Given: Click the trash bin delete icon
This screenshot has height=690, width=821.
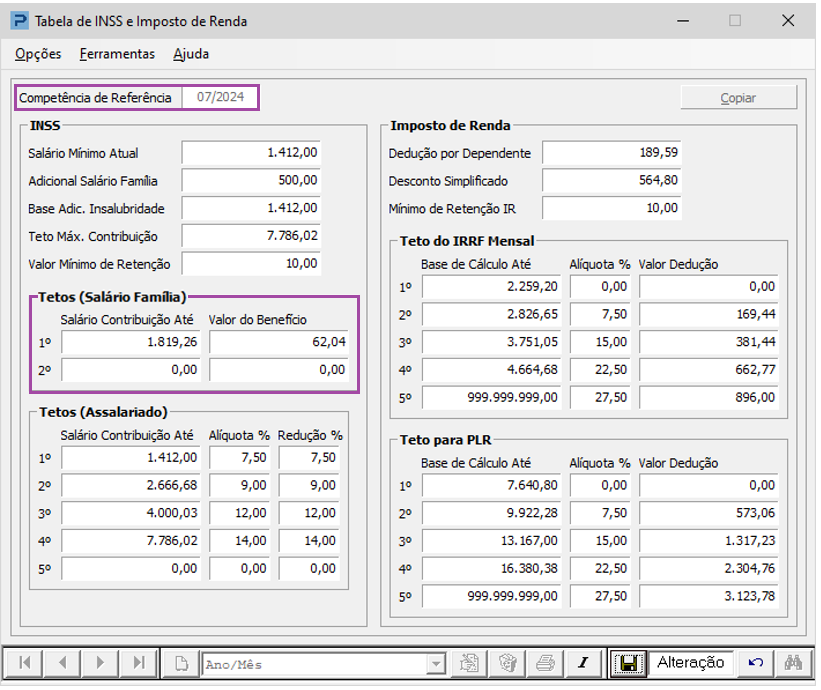Looking at the screenshot, I should click(507, 663).
